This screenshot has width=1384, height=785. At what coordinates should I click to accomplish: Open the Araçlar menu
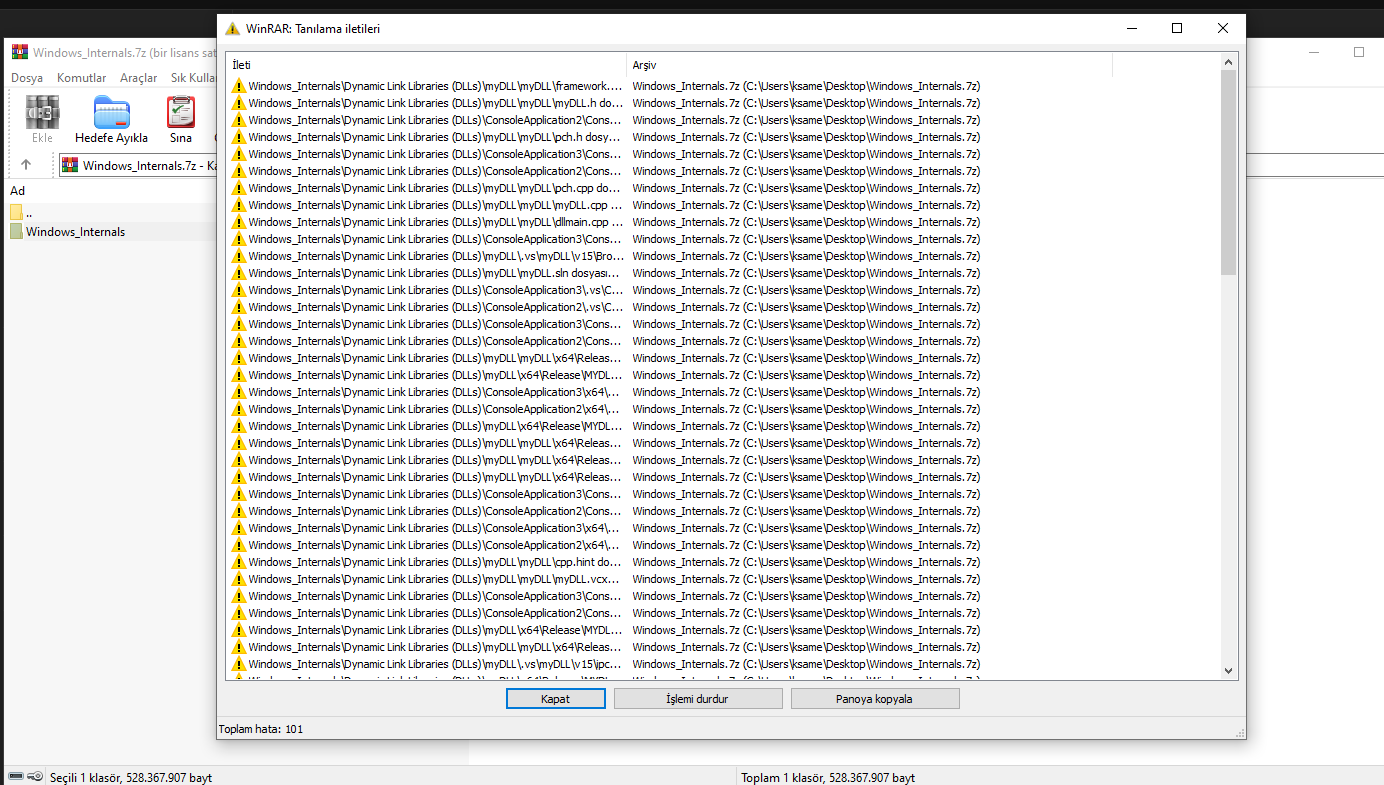coord(138,78)
